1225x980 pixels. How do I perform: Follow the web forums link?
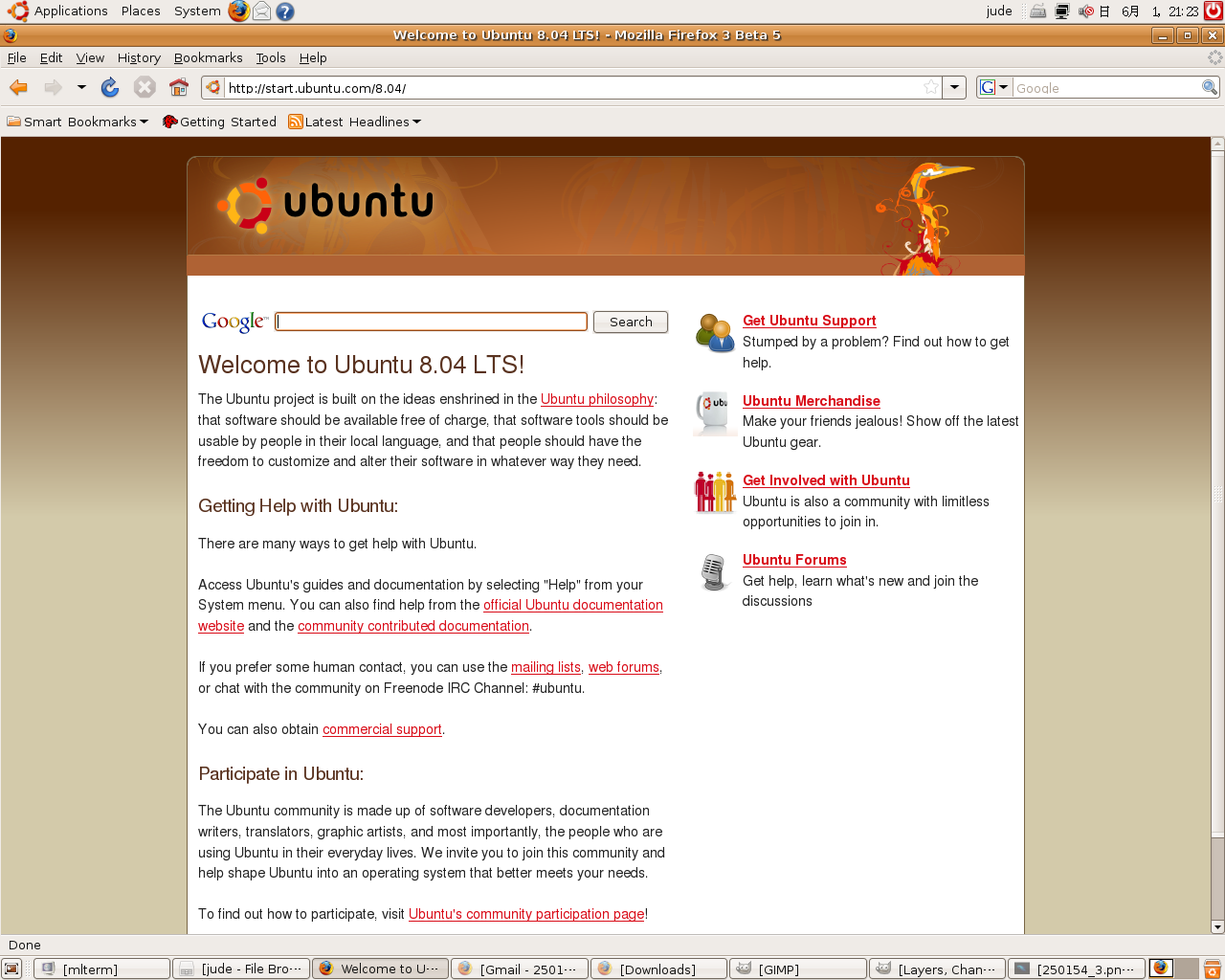(x=624, y=667)
